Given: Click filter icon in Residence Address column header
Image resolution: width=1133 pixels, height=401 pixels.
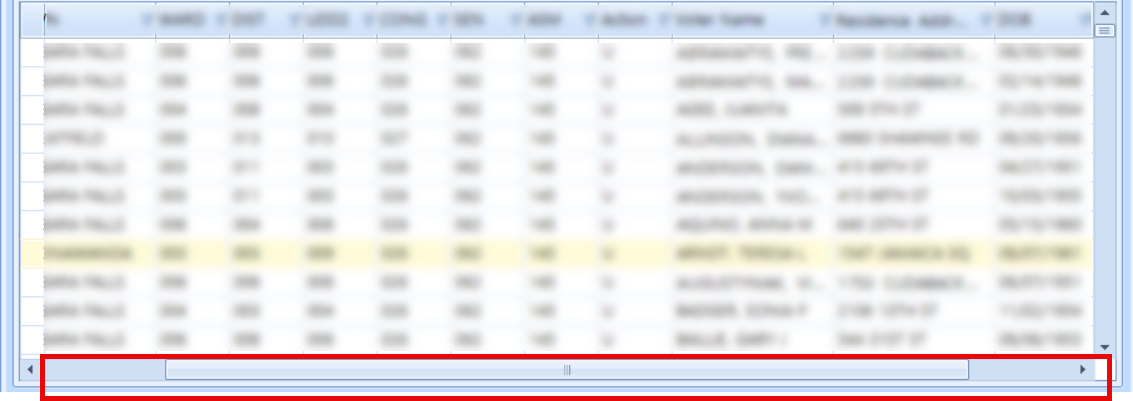Looking at the screenshot, I should point(986,20).
